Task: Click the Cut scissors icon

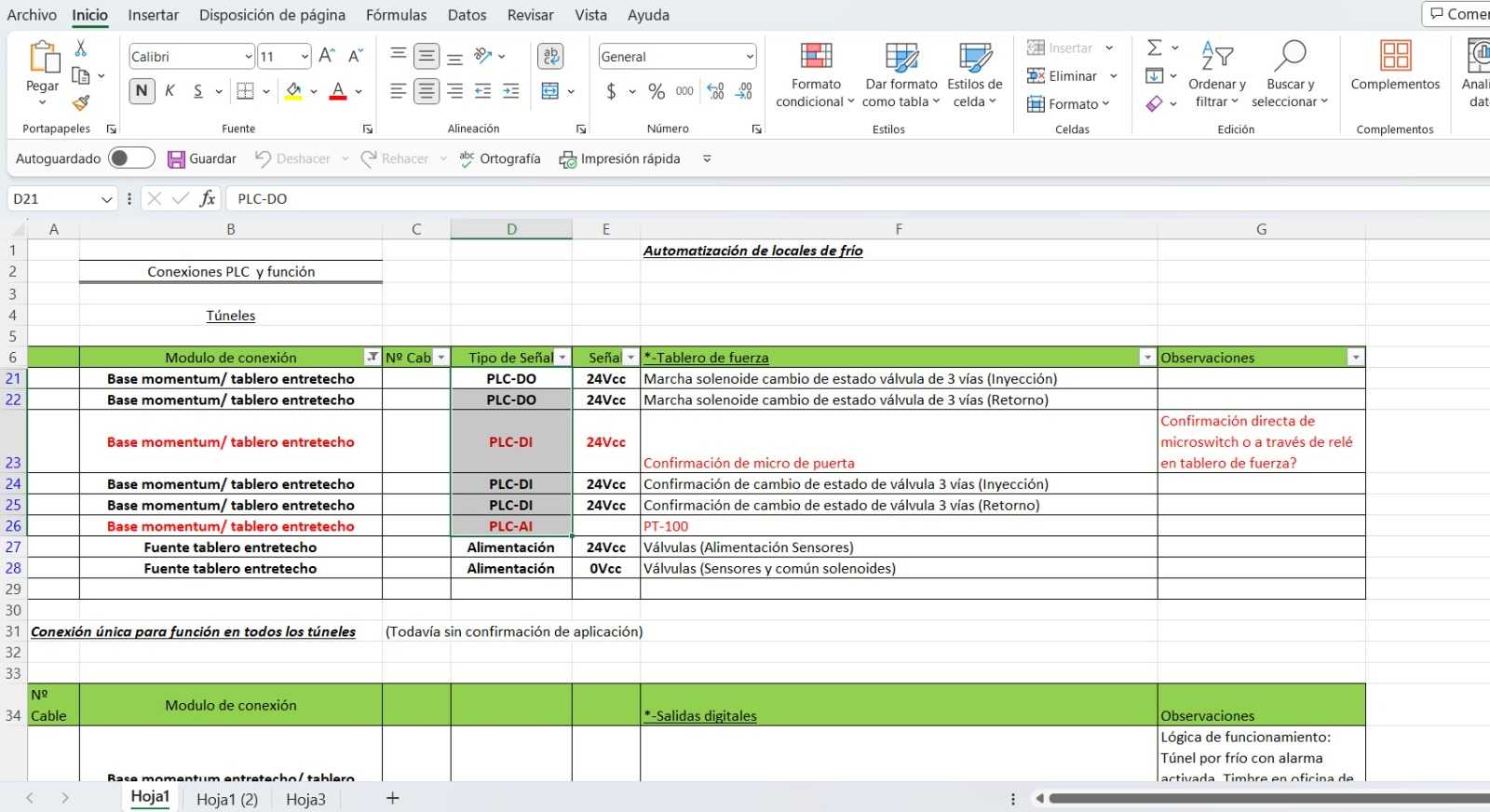Action: tap(81, 48)
